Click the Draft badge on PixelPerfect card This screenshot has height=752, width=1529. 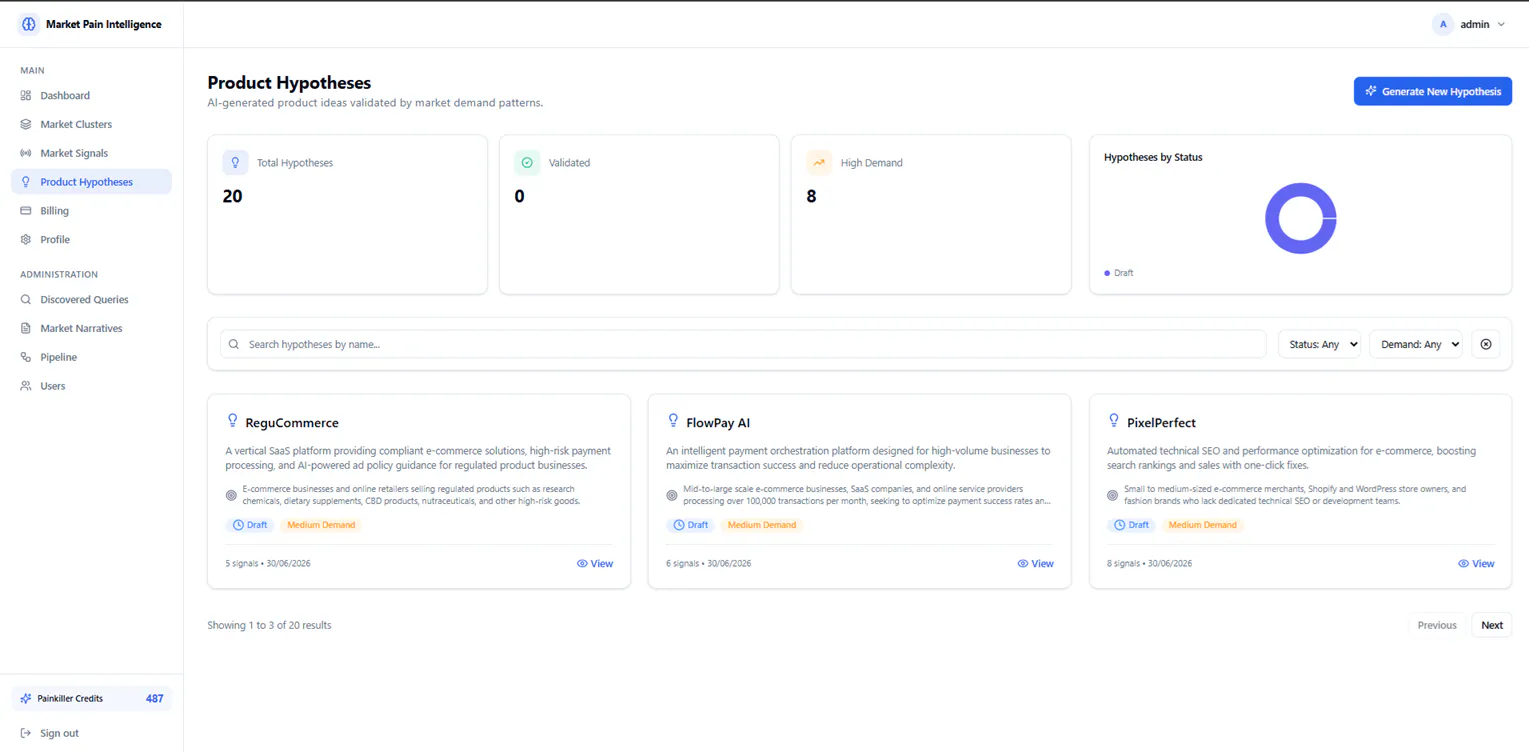point(1131,525)
